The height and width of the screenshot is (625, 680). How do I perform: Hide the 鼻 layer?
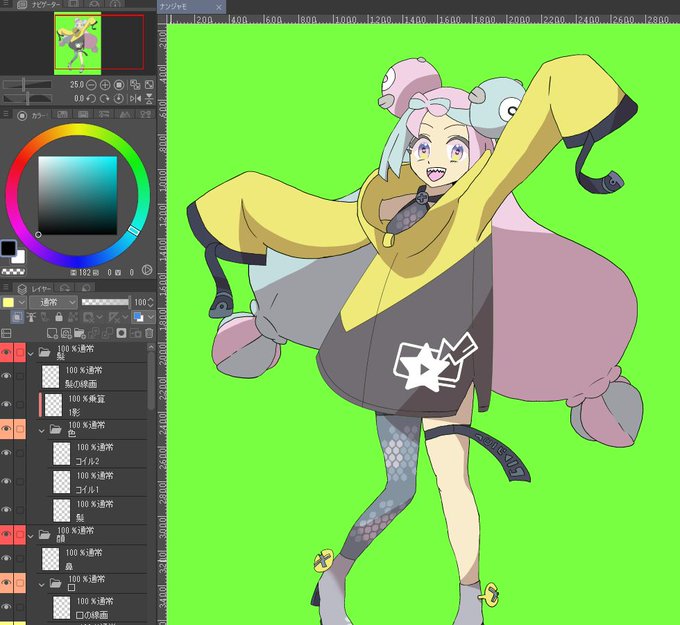[x=6, y=558]
